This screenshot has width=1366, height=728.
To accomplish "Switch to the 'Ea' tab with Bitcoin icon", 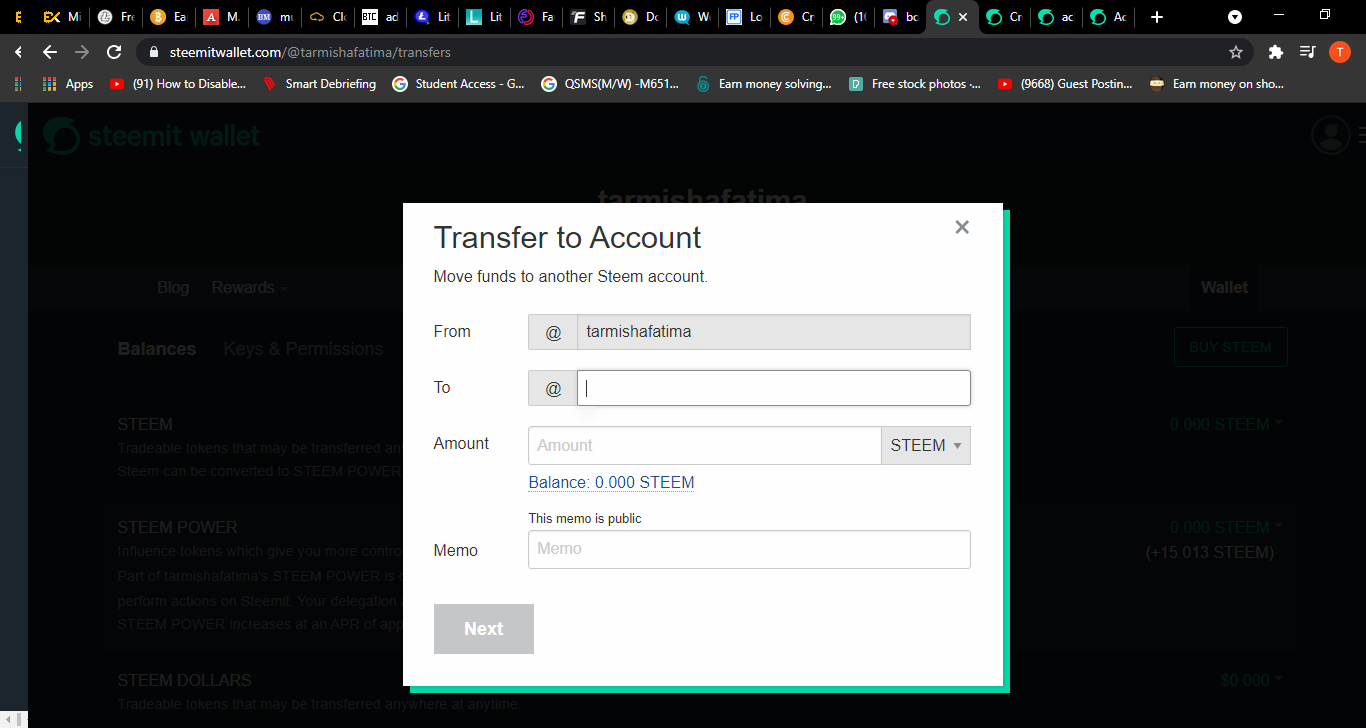I will pyautogui.click(x=168, y=17).
